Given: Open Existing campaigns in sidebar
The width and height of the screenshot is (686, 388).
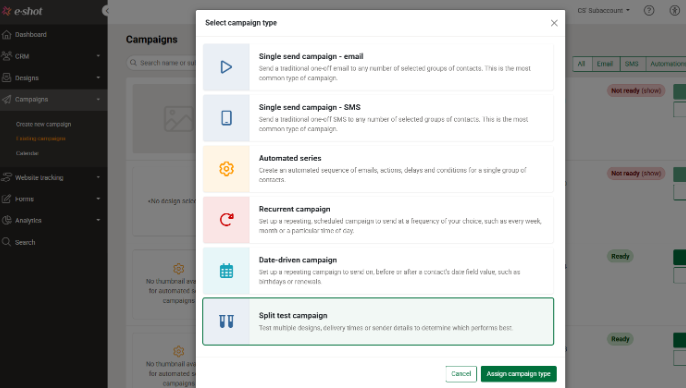Looking at the screenshot, I should (x=41, y=138).
